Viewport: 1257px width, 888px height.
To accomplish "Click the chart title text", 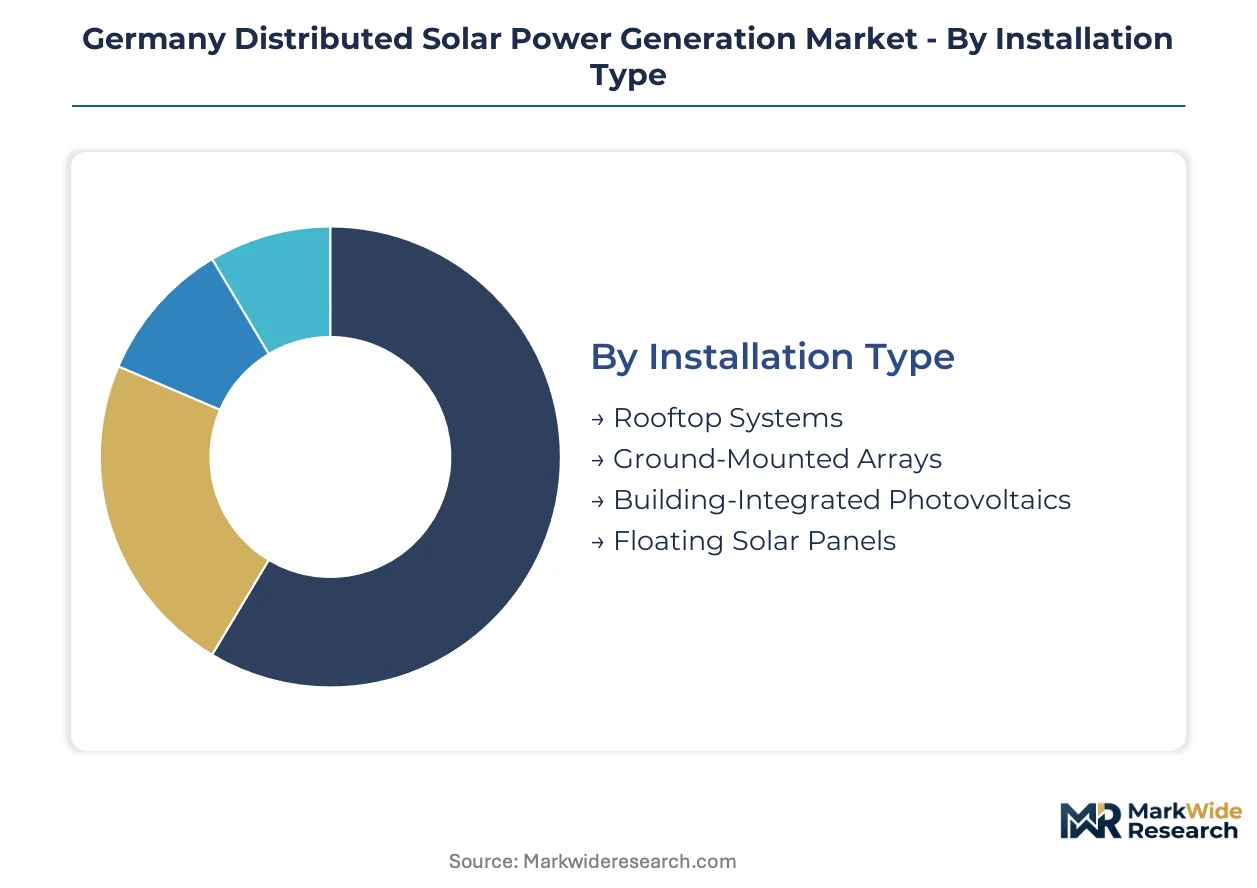I will click(x=628, y=56).
